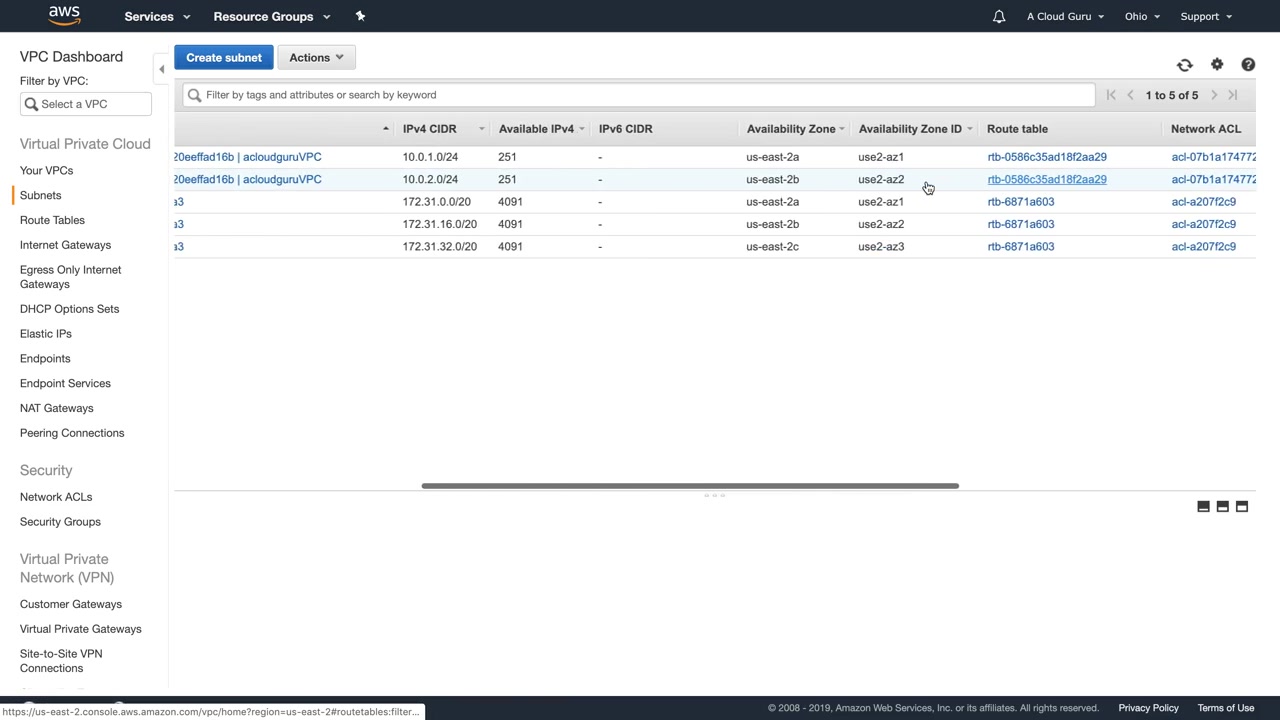Open the Services menu
The width and height of the screenshot is (1280, 720).
[x=157, y=16]
